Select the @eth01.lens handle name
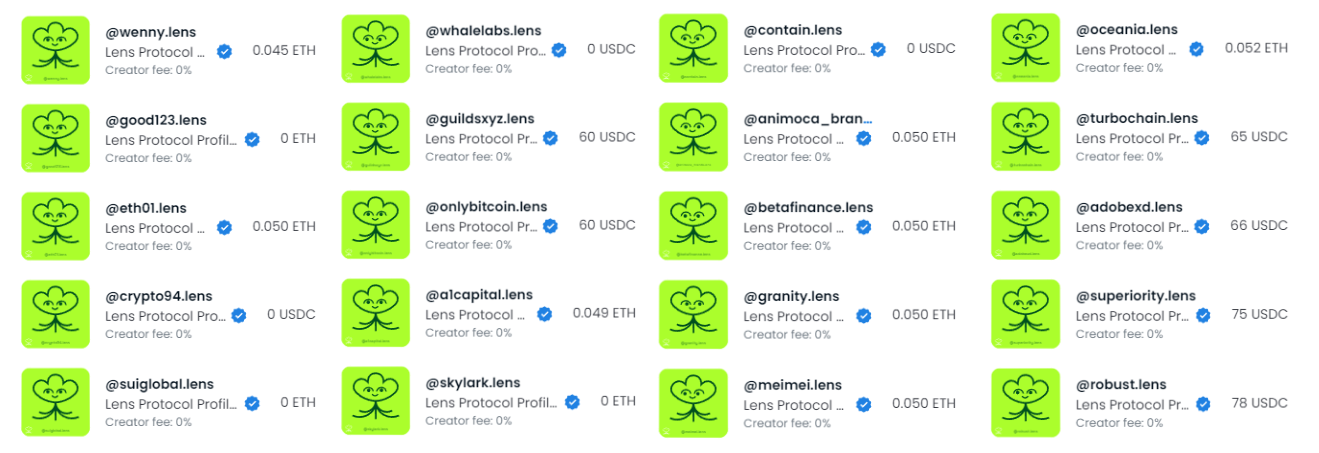This screenshot has height=453, width=1319. (146, 208)
